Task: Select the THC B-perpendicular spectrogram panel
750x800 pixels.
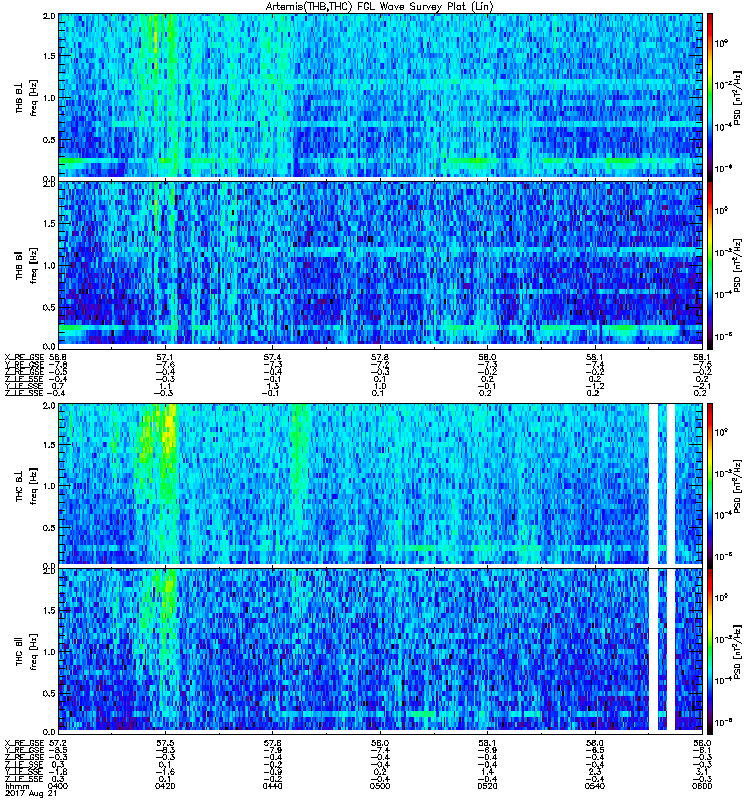Action: [381, 484]
